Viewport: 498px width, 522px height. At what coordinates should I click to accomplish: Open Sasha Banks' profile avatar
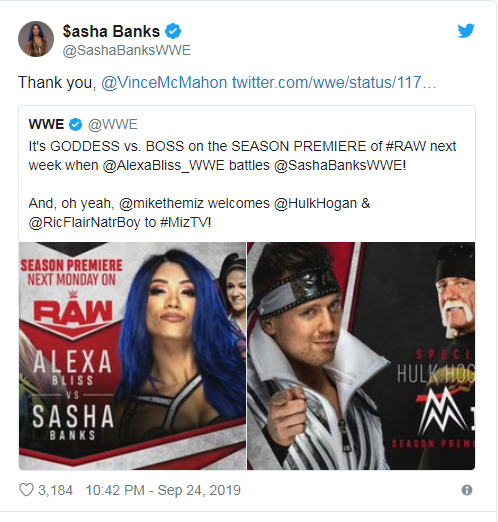[x=36, y=39]
